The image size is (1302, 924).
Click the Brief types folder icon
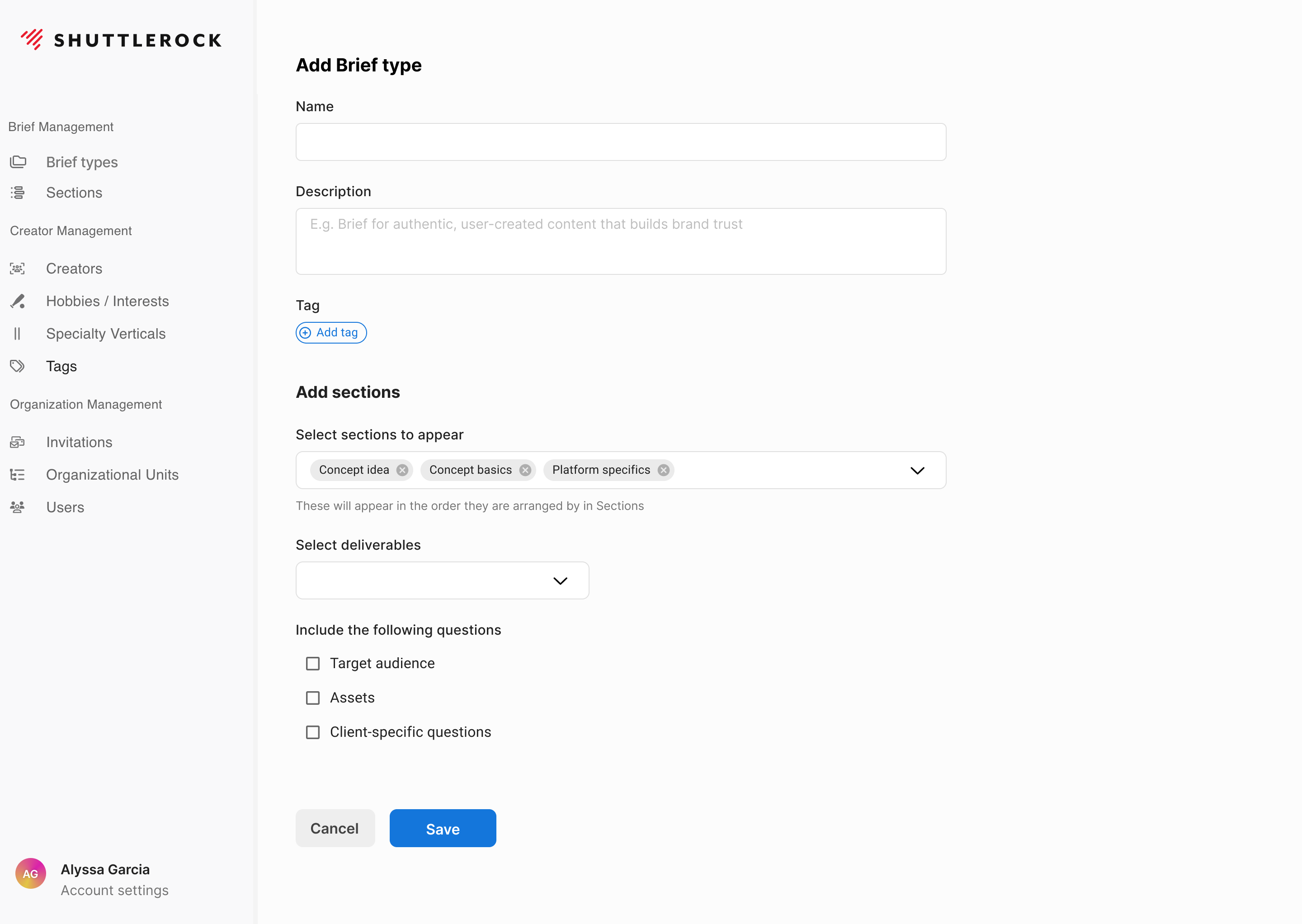coord(18,162)
